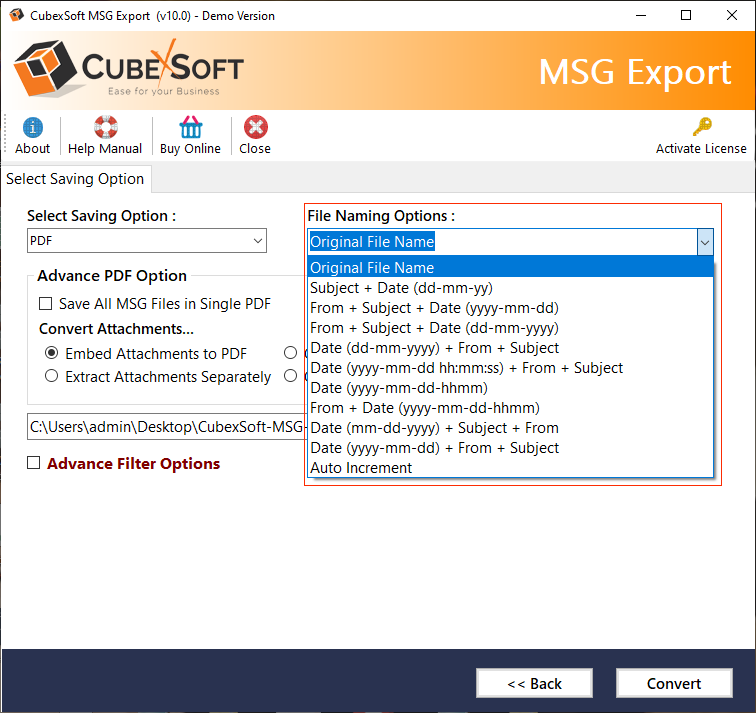Switch to Select Saving Option tab

click(x=75, y=179)
